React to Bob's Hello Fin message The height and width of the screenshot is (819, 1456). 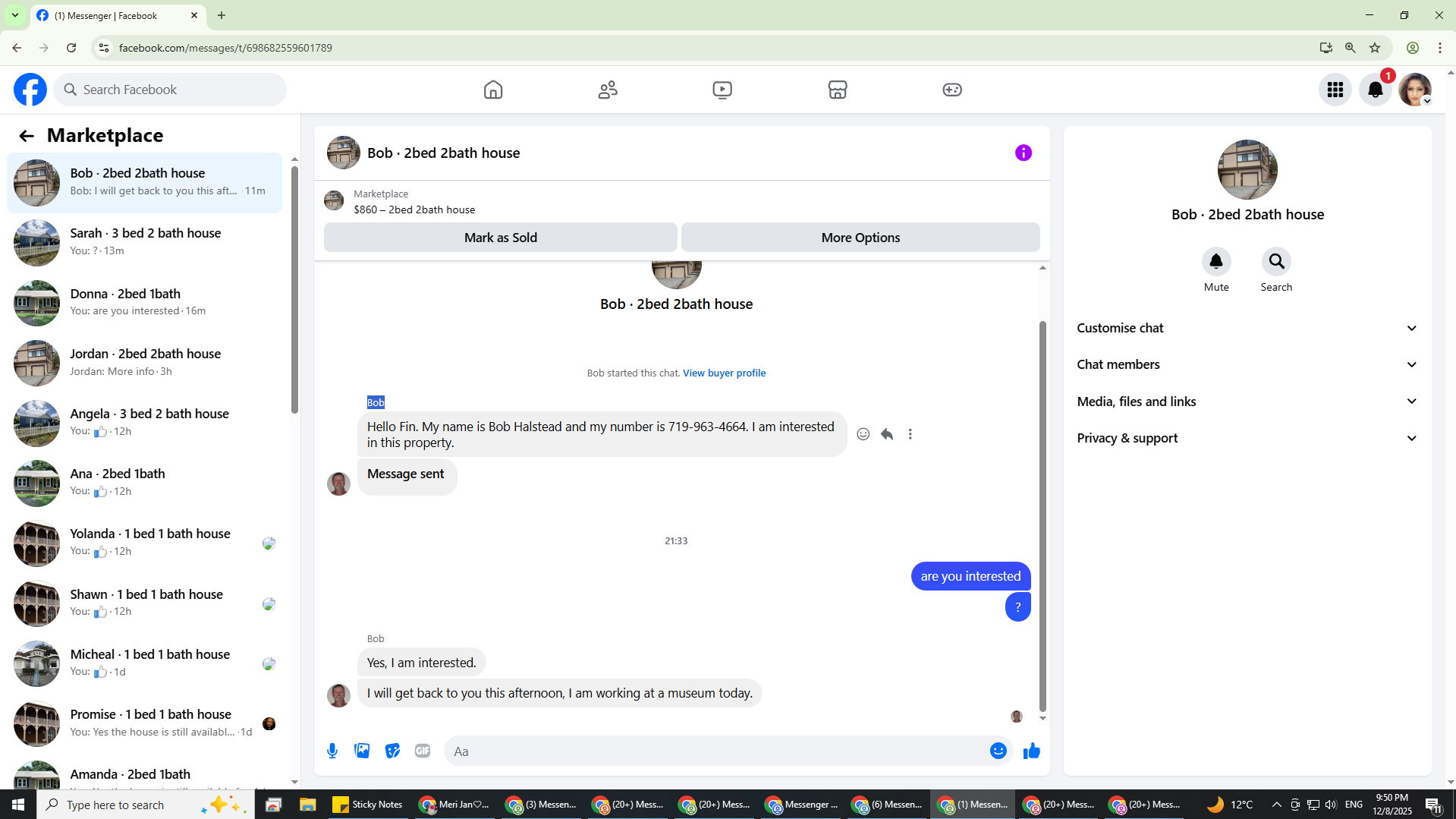click(x=863, y=434)
